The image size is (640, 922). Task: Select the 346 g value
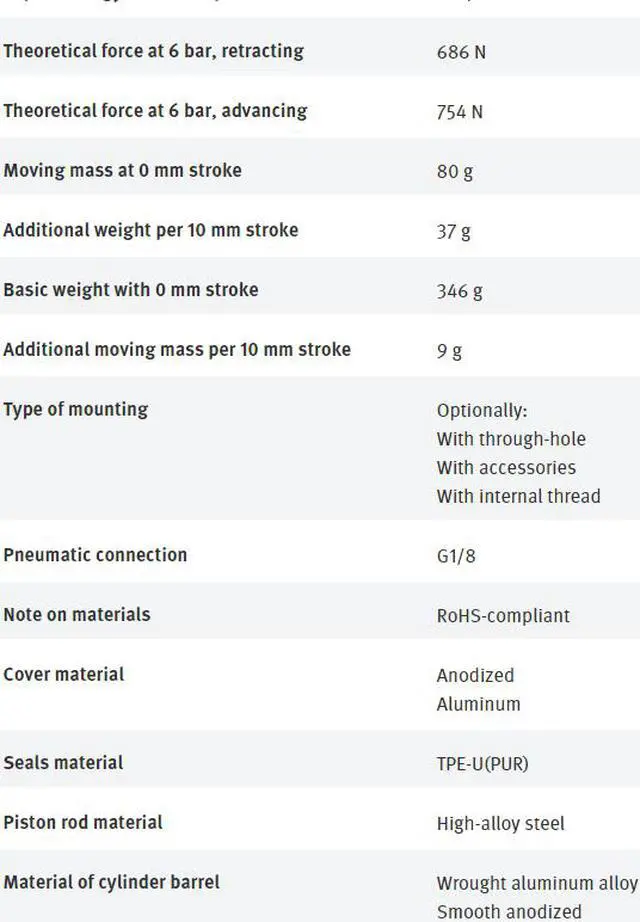point(459,292)
